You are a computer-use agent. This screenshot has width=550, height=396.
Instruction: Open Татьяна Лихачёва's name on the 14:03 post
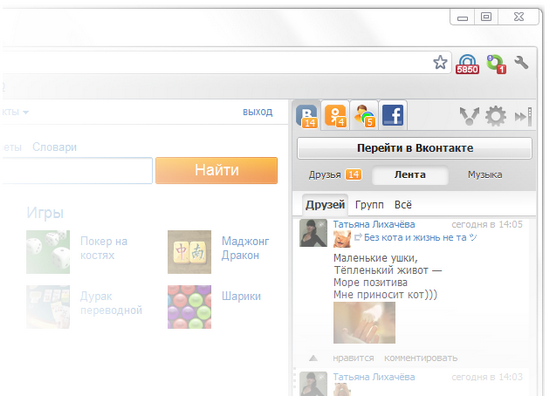click(x=374, y=377)
